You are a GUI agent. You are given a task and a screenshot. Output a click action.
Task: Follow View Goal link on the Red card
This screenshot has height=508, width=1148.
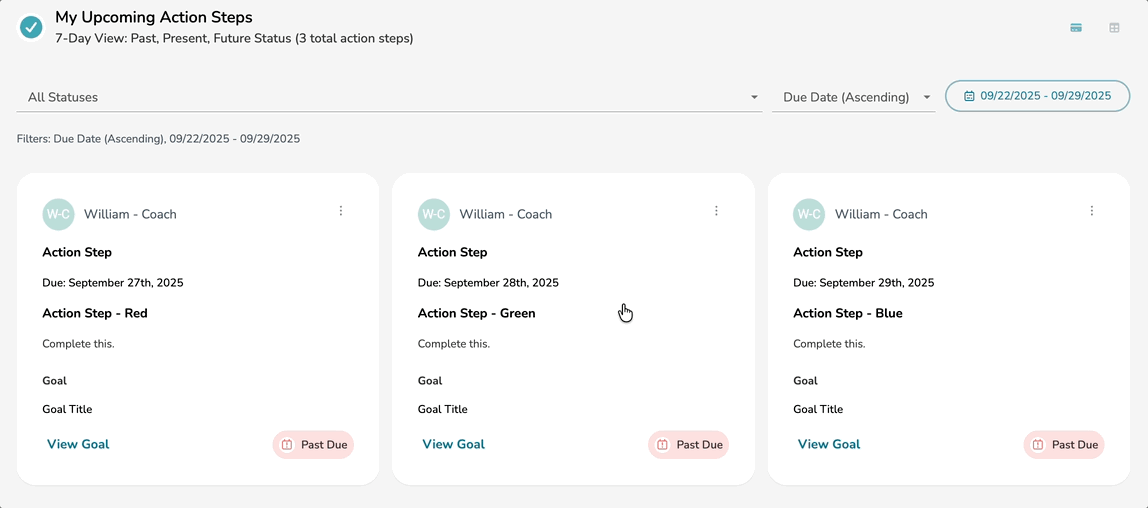click(x=78, y=444)
